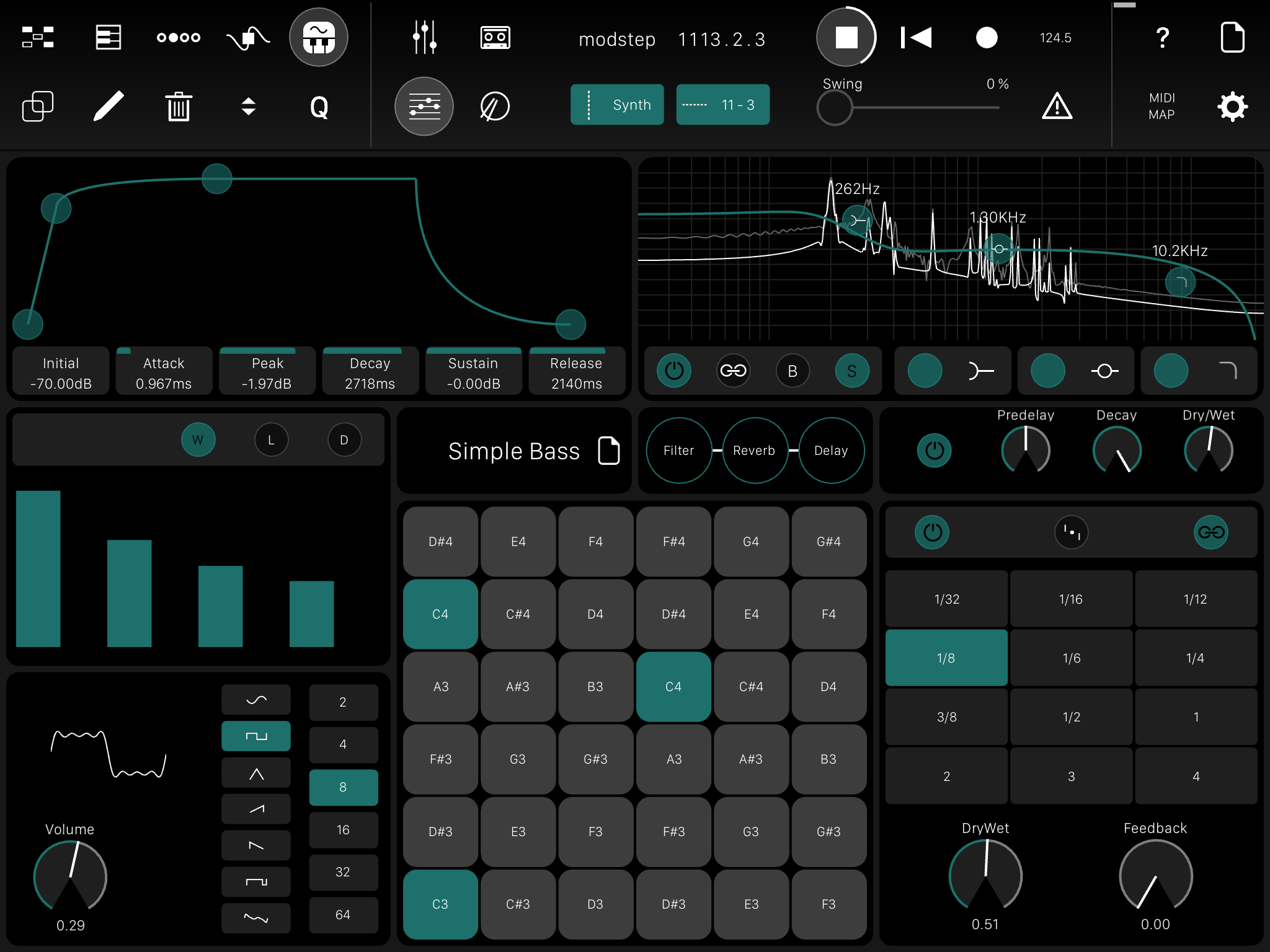Open the MIDI MAP mode
The width and height of the screenshot is (1270, 952).
click(x=1161, y=107)
